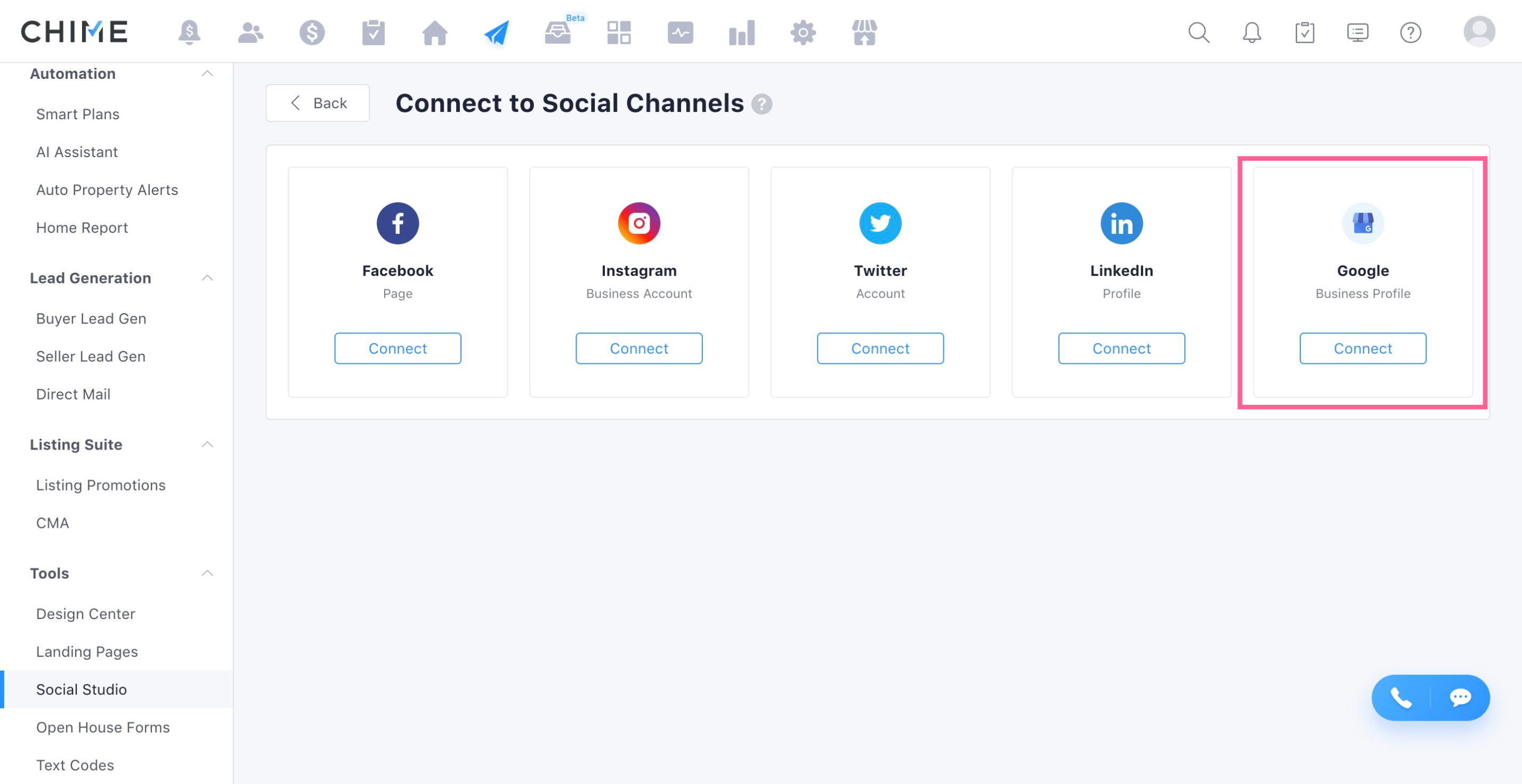Select the paper plane marketing icon
The height and width of the screenshot is (784, 1522).
496,32
